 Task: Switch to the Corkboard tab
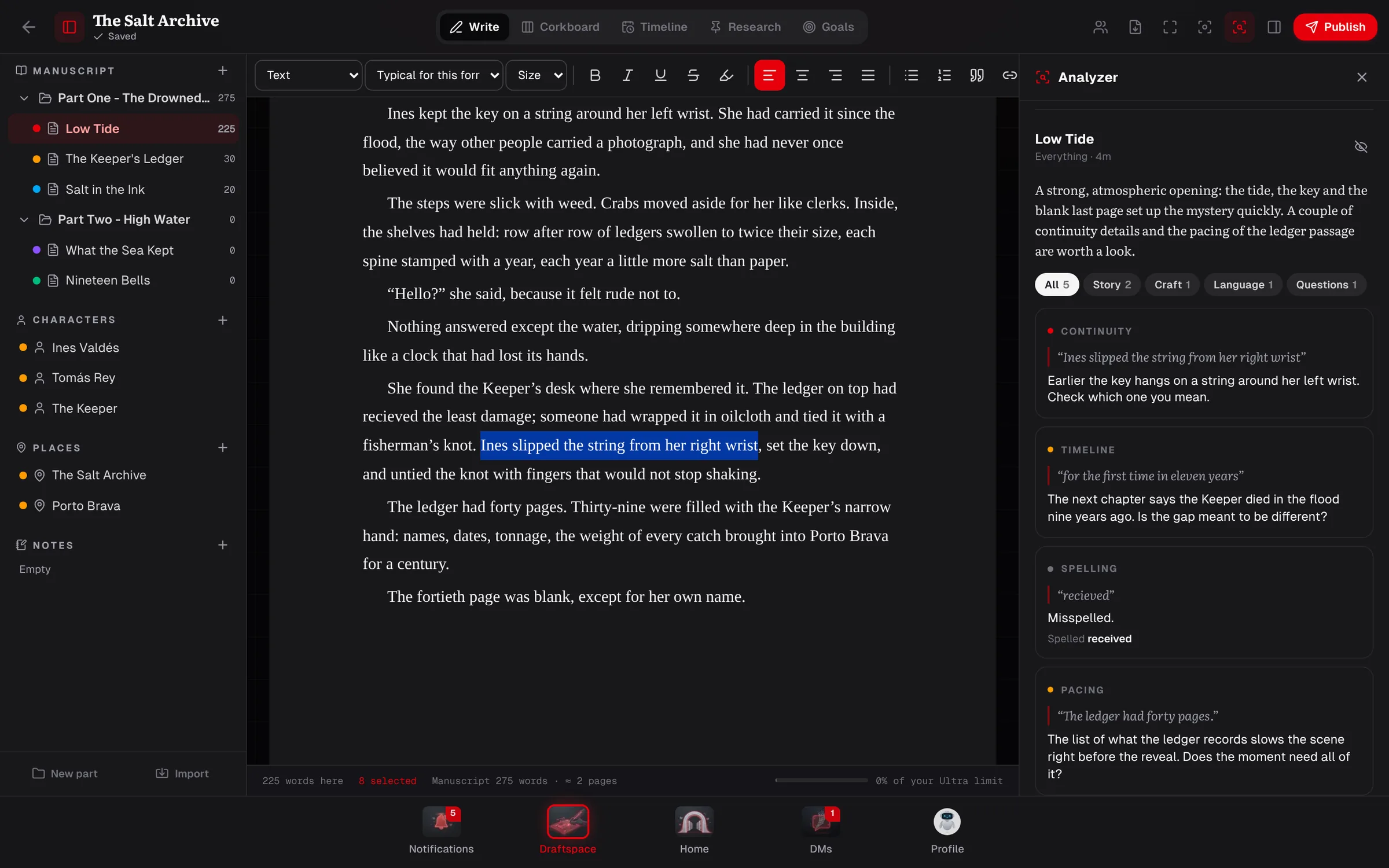(x=560, y=27)
